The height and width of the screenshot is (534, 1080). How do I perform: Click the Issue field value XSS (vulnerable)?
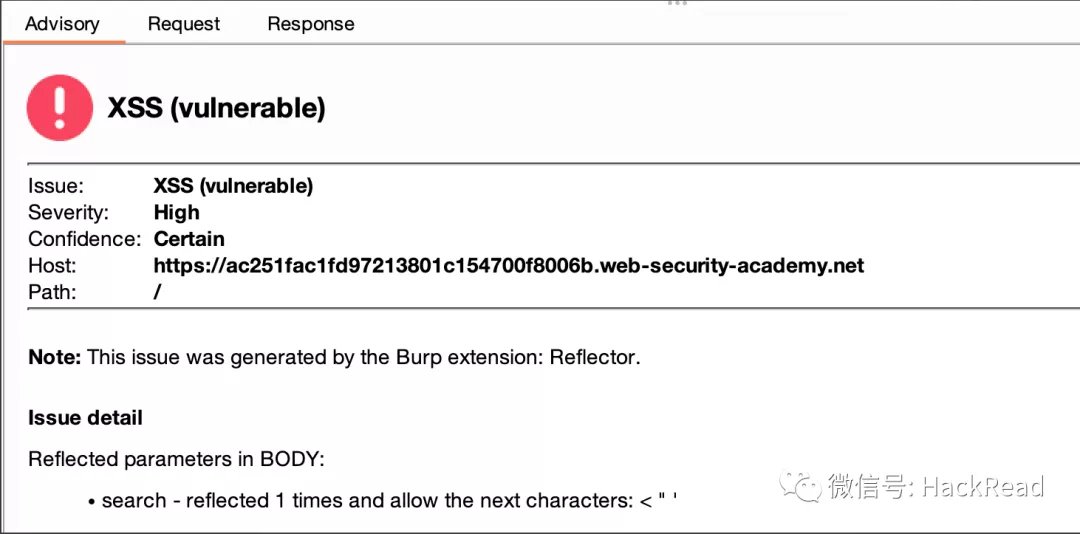coord(233,186)
